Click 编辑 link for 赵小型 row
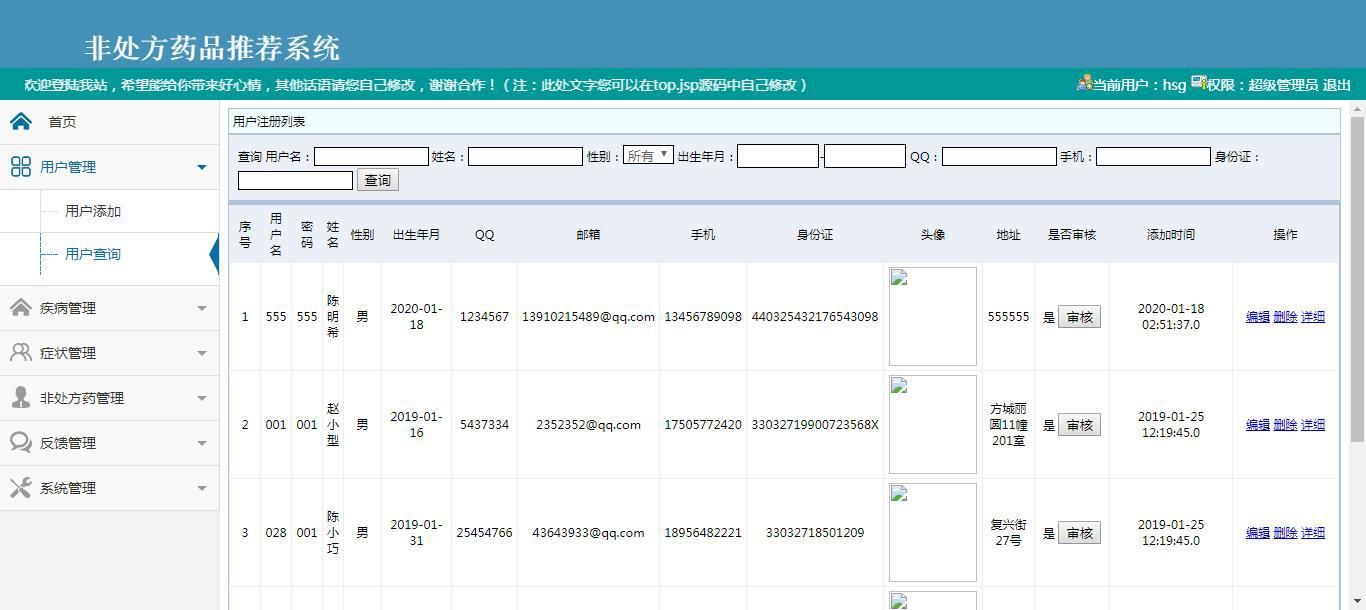Image resolution: width=1366 pixels, height=610 pixels. (x=1257, y=425)
